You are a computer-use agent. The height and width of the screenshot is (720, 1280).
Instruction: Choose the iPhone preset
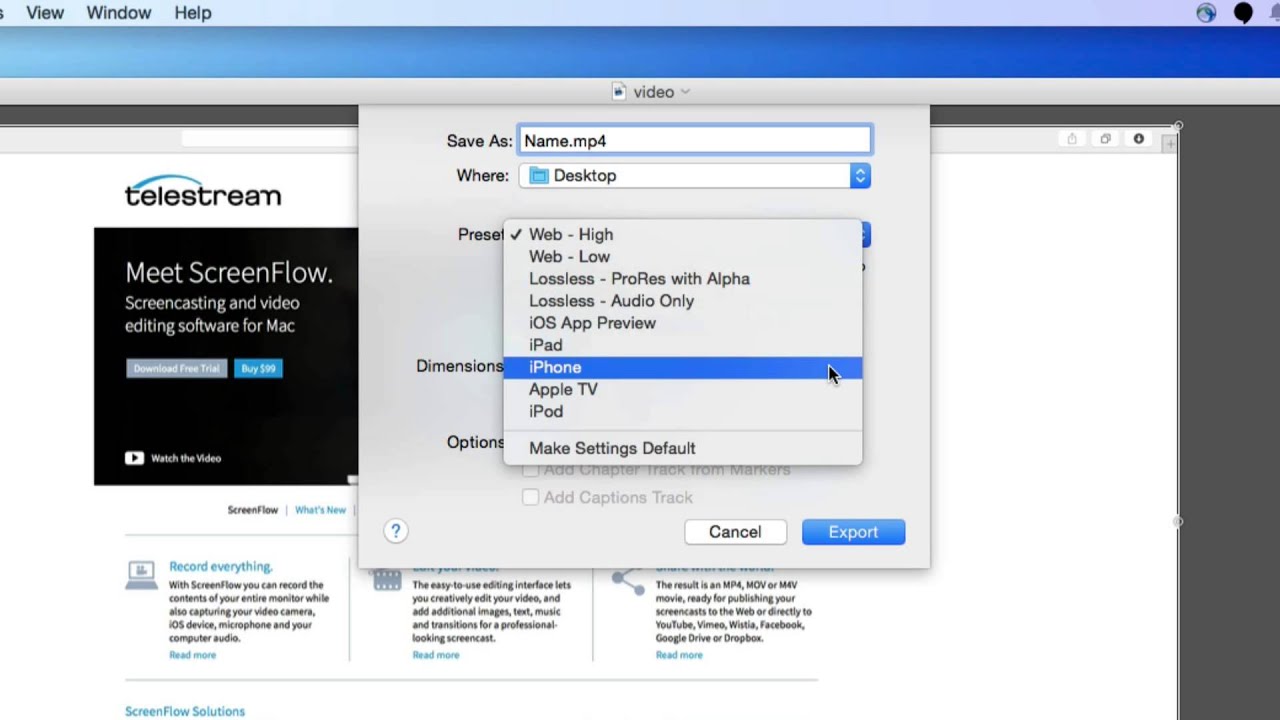point(682,367)
